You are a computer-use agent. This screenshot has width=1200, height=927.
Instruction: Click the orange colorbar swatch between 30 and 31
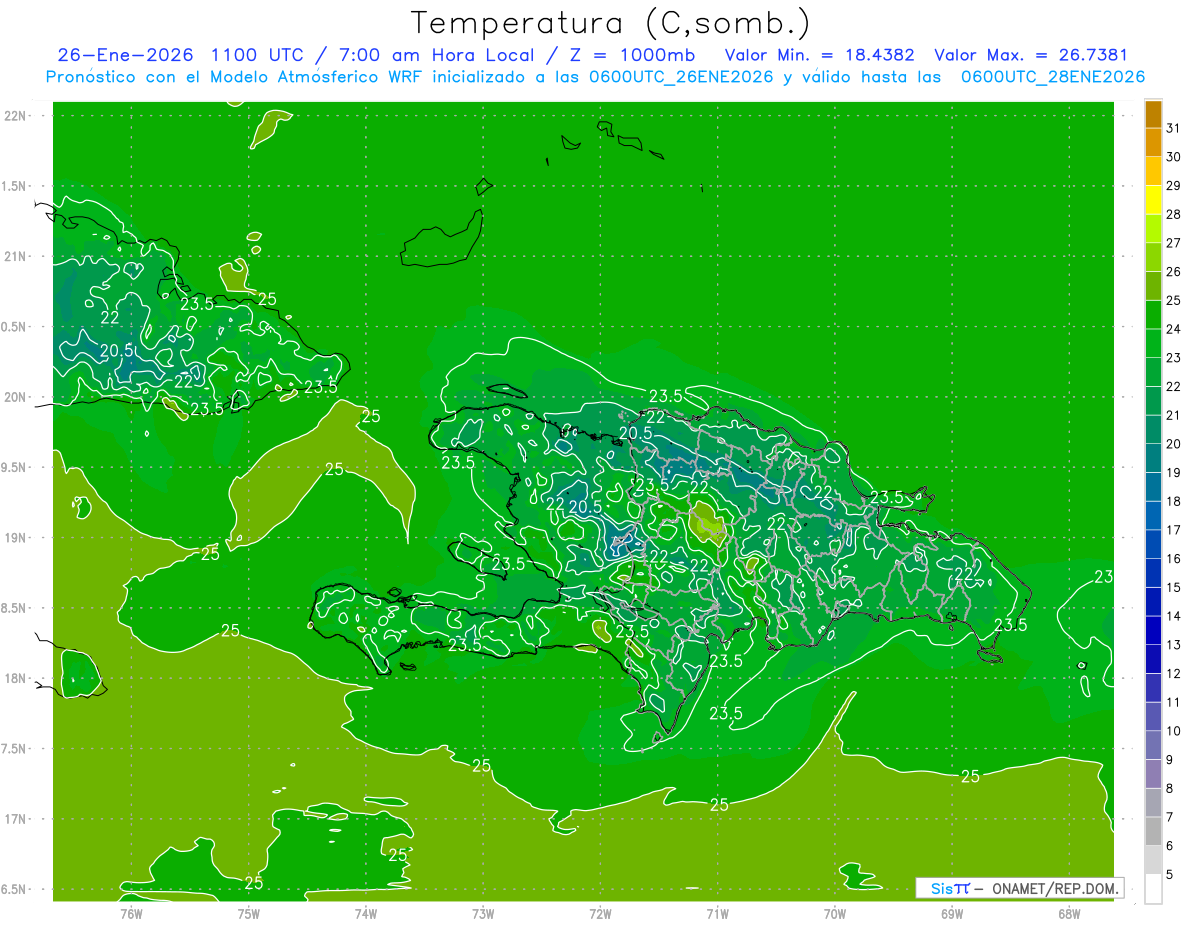coord(1153,144)
